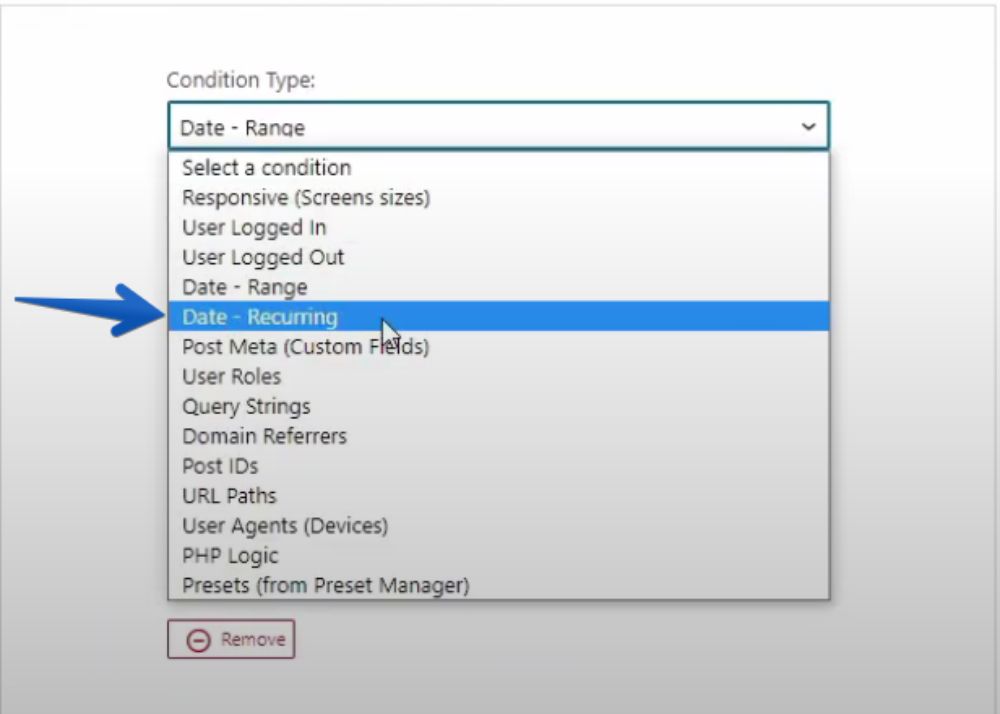Choose Domain Referrers condition
1000x714 pixels.
[x=499, y=436]
